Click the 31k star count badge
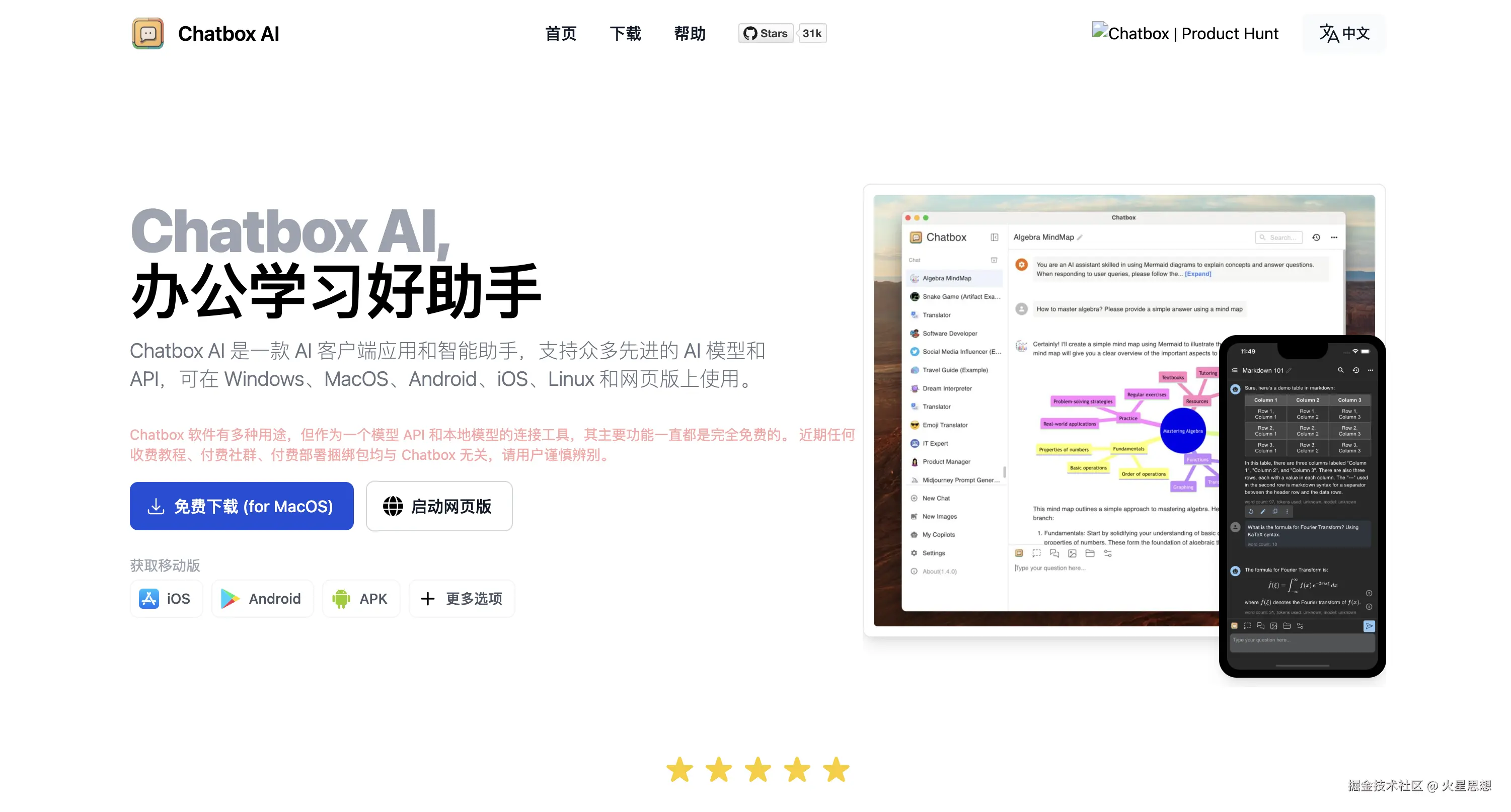This screenshot has height=812, width=1511. [812, 33]
